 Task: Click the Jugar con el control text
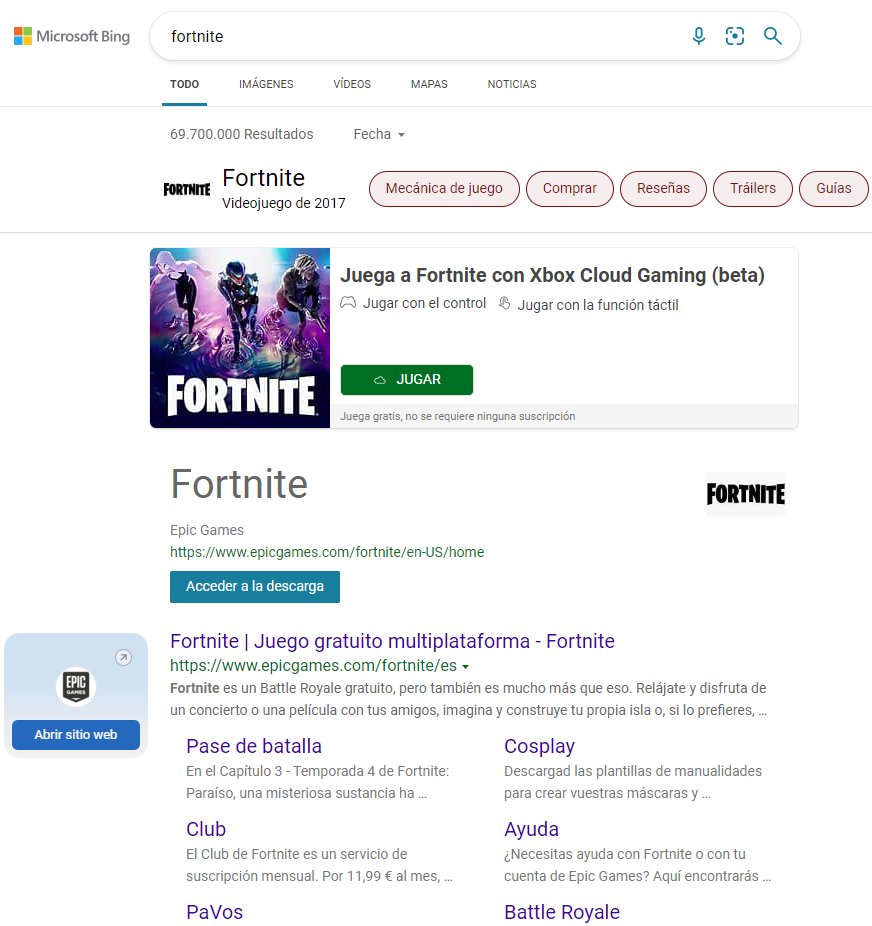click(424, 303)
